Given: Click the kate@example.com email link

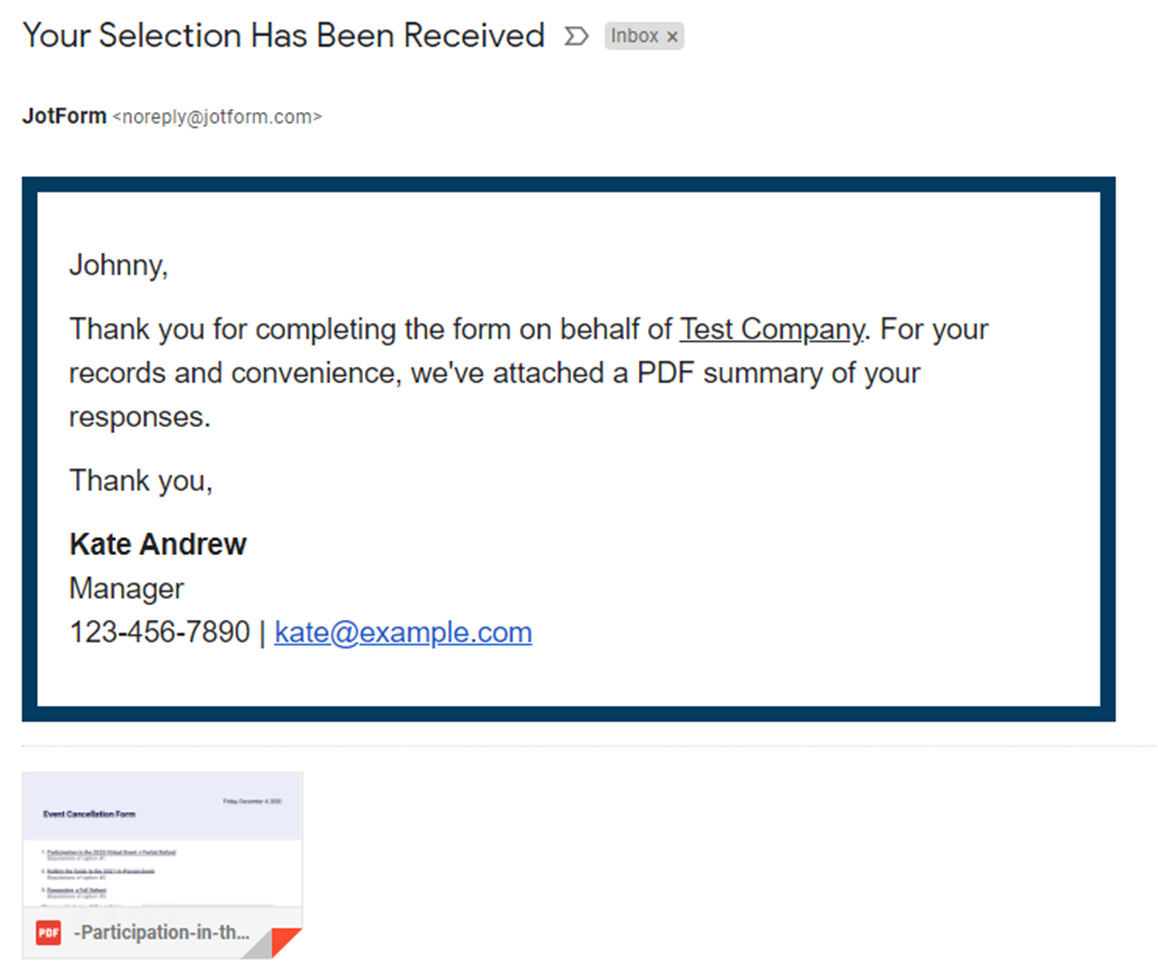Looking at the screenshot, I should [403, 632].
